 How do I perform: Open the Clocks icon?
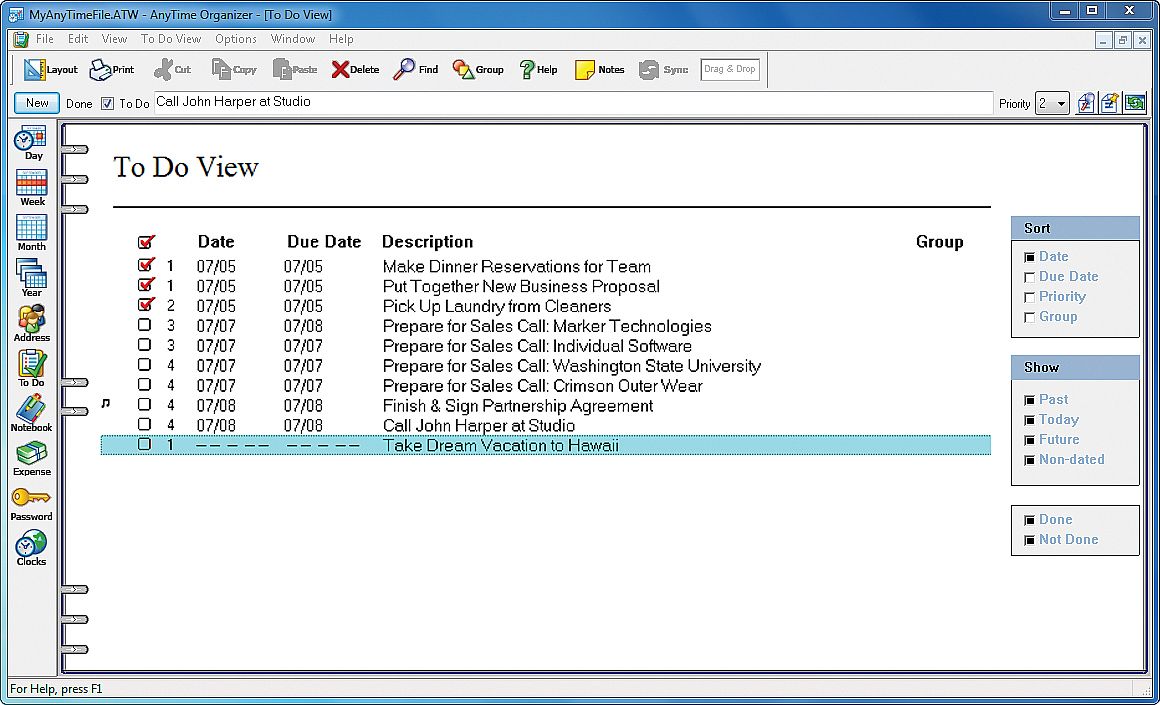coord(32,547)
